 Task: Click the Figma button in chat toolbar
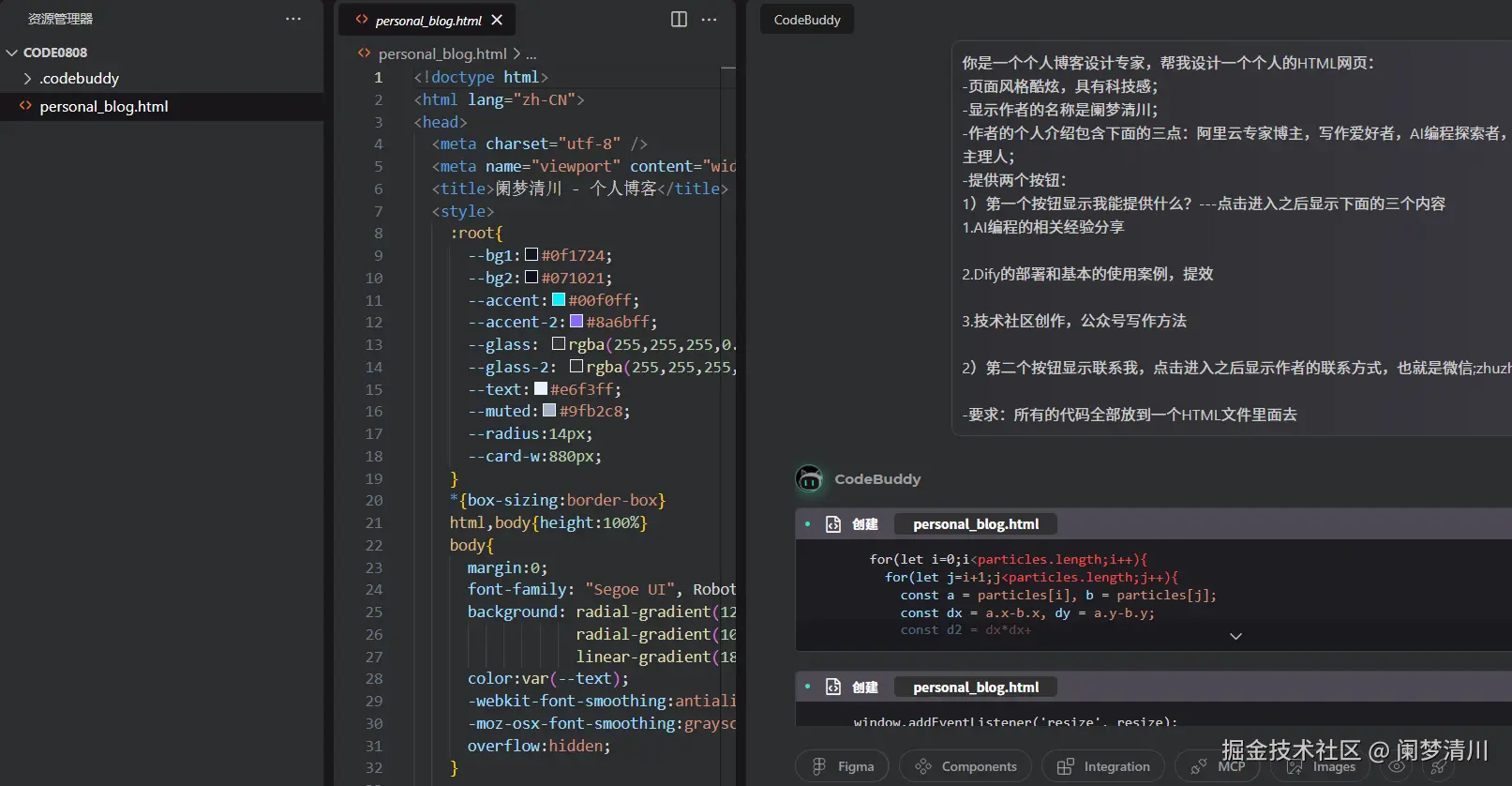pyautogui.click(x=843, y=766)
